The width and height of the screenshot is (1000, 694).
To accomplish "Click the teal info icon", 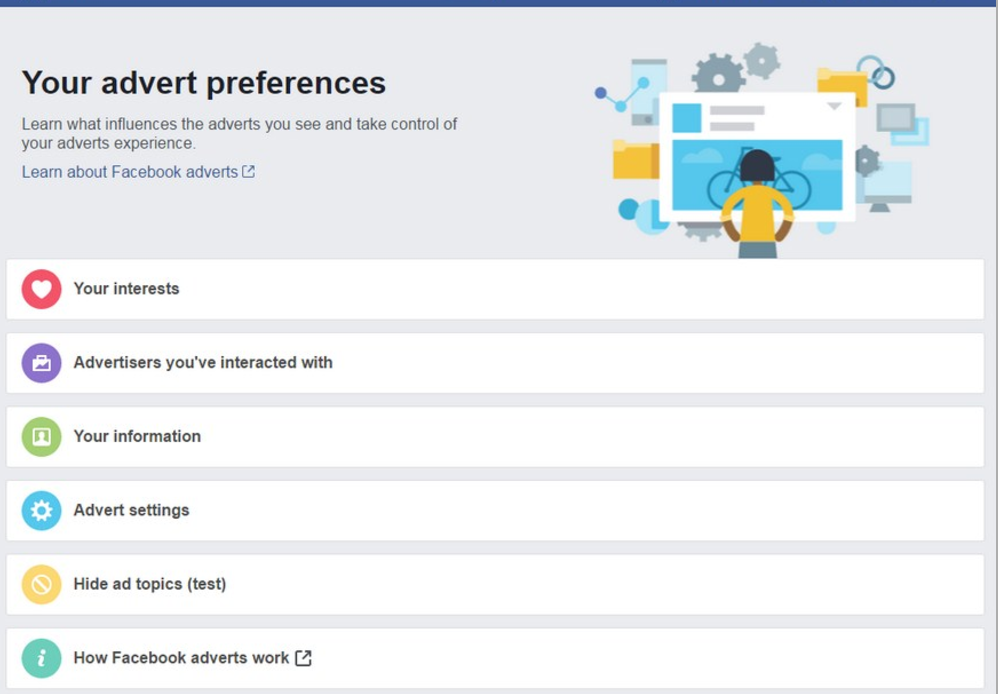I will tap(41, 658).
